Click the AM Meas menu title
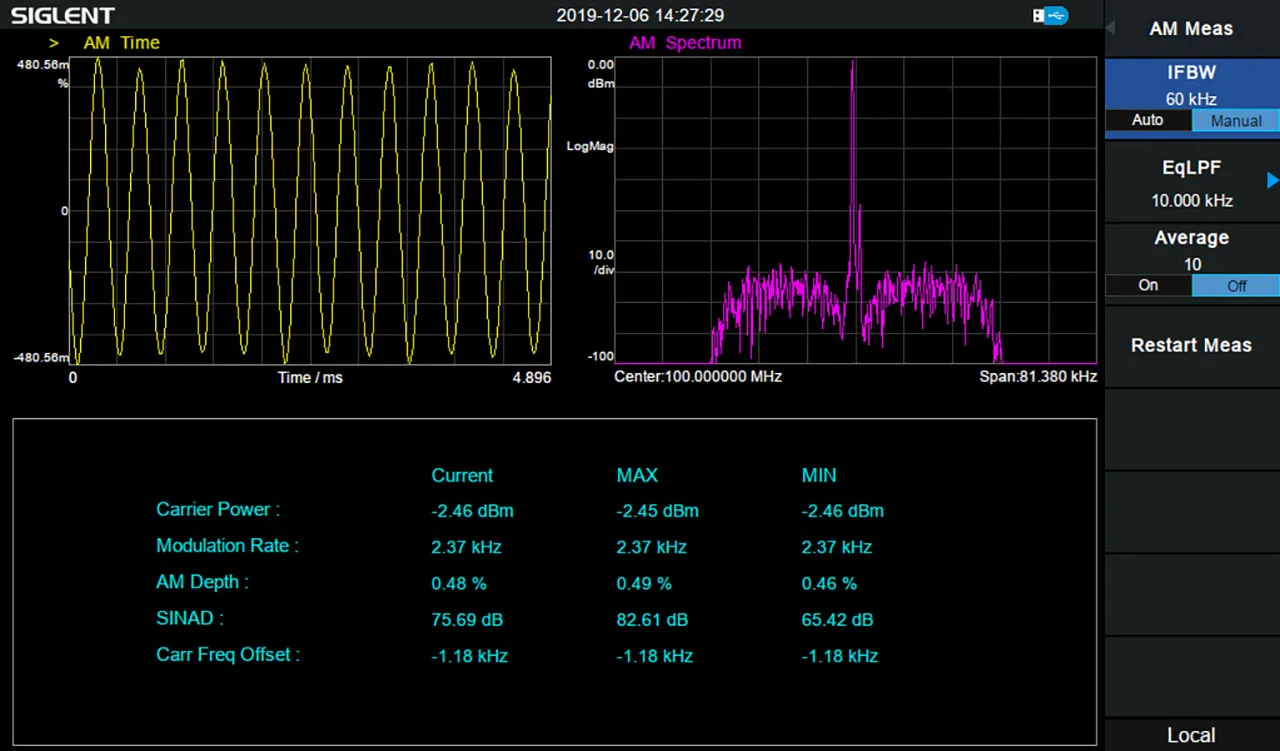The image size is (1280, 751). pyautogui.click(x=1191, y=28)
